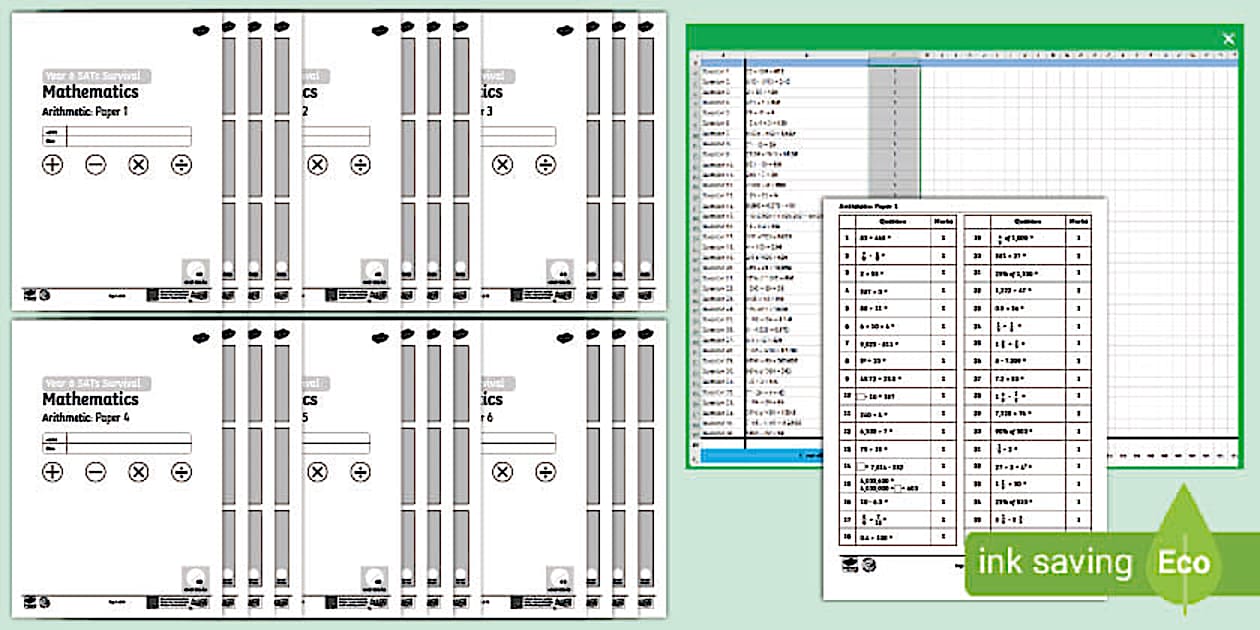The image size is (1260, 630).
Task: Click the divide symbol on Paper 3 cover
Action: point(545,165)
